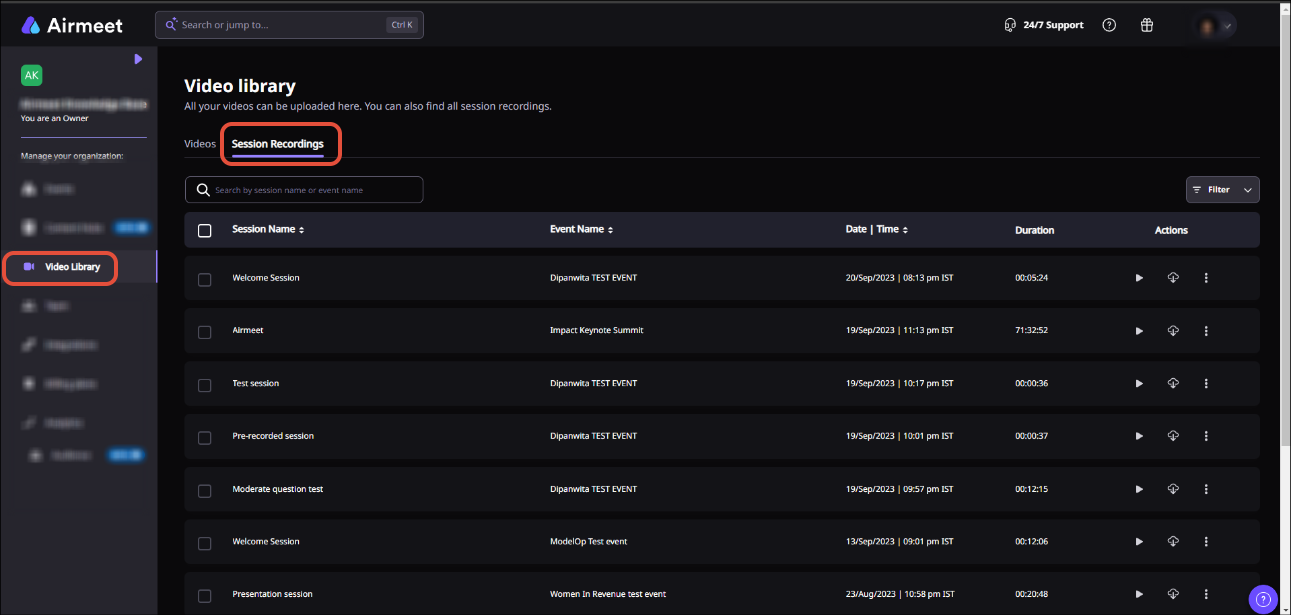This screenshot has height=615, width=1291.
Task: Check the Presentation session row checkbox
Action: [205, 596]
